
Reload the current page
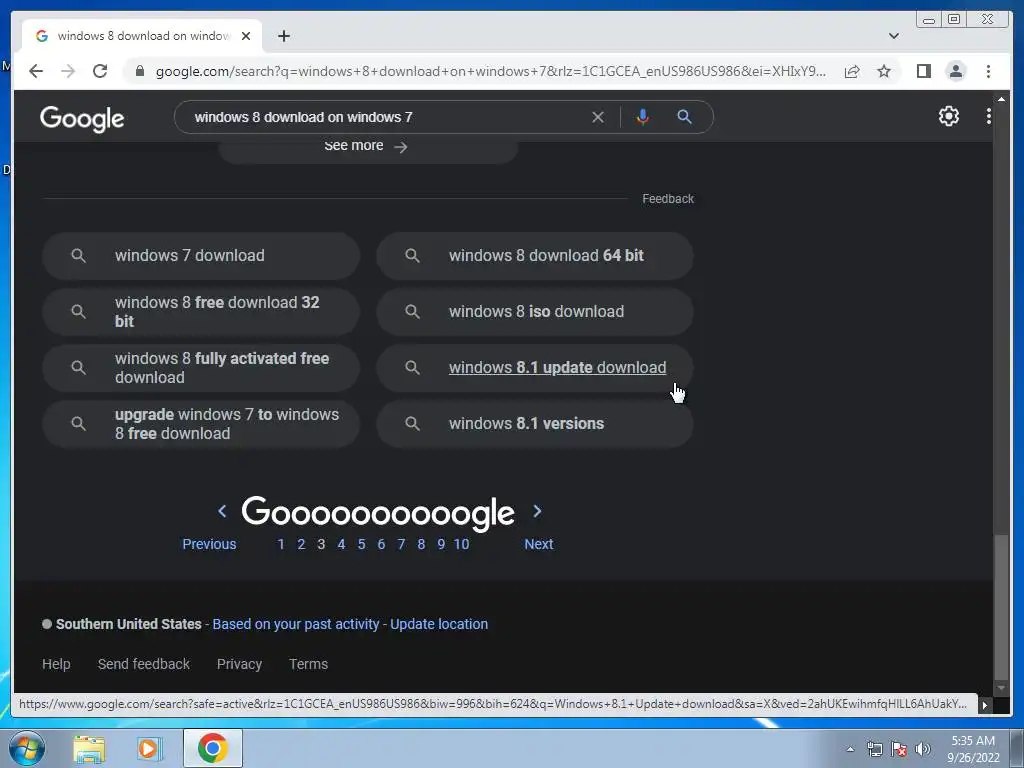click(x=100, y=71)
